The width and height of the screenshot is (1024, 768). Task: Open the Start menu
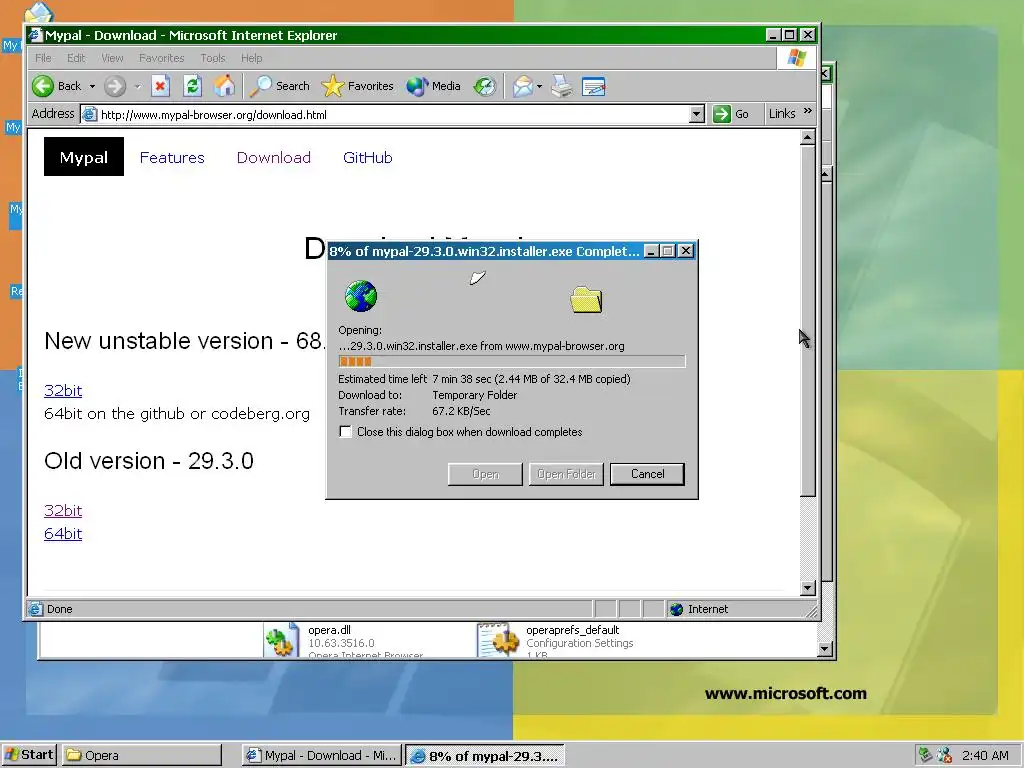coord(29,755)
